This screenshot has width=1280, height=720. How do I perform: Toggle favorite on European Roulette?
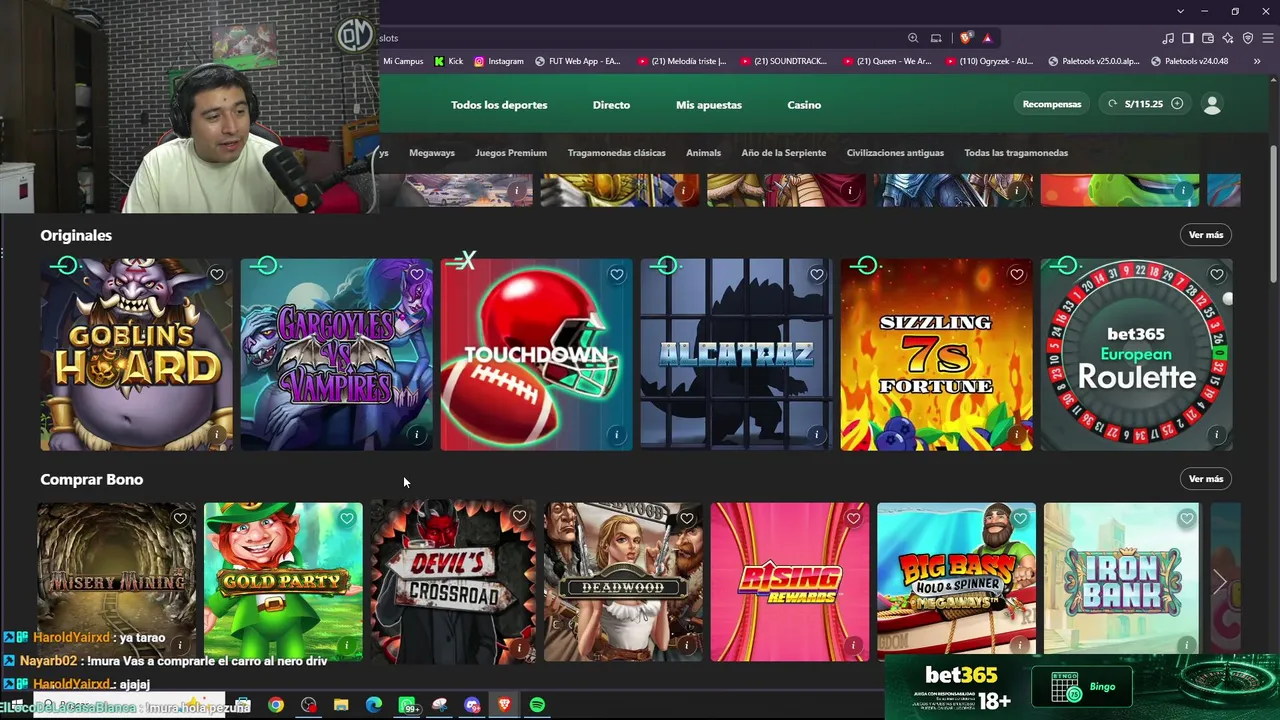(1217, 274)
